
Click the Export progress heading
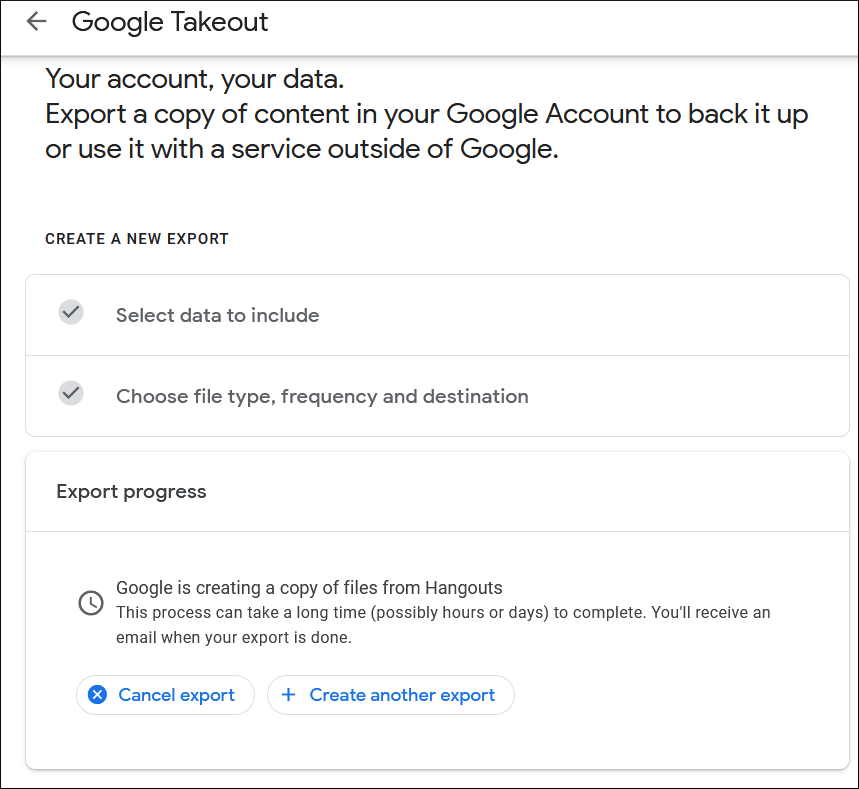[131, 491]
